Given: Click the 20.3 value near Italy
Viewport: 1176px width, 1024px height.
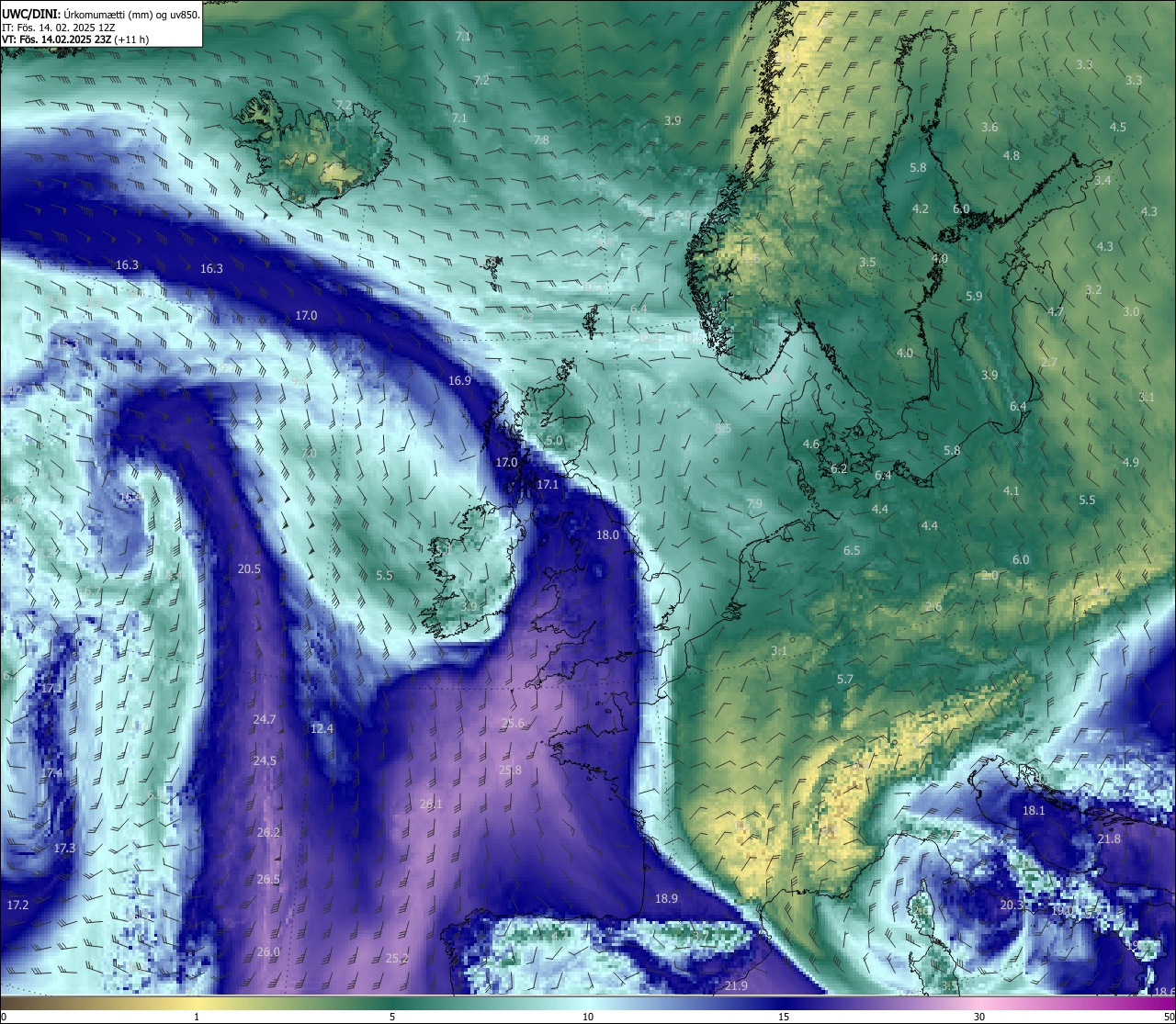Looking at the screenshot, I should coord(1012,905).
